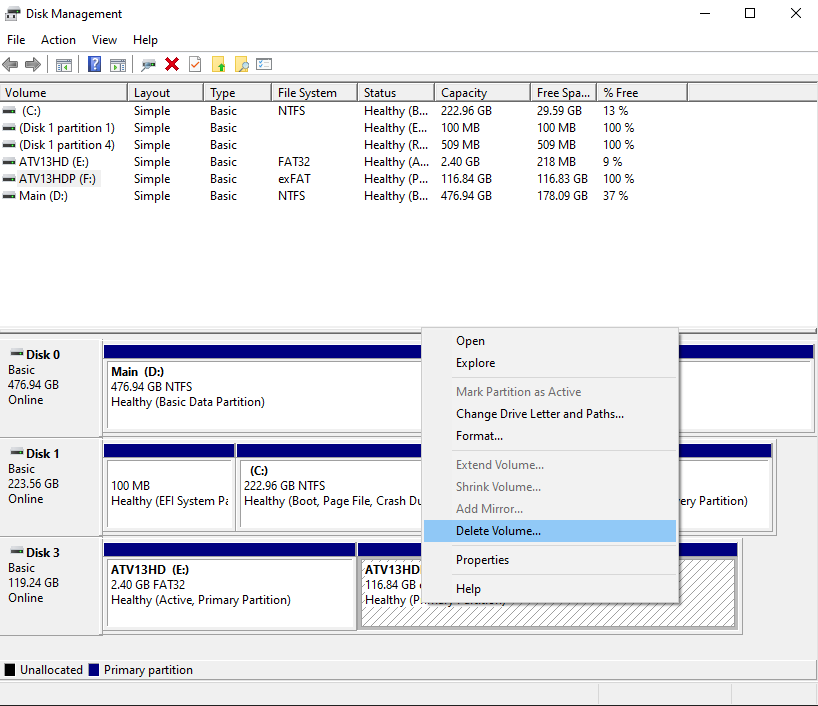818x706 pixels.
Task: Click the checkmark document toolbar icon
Action: click(193, 64)
